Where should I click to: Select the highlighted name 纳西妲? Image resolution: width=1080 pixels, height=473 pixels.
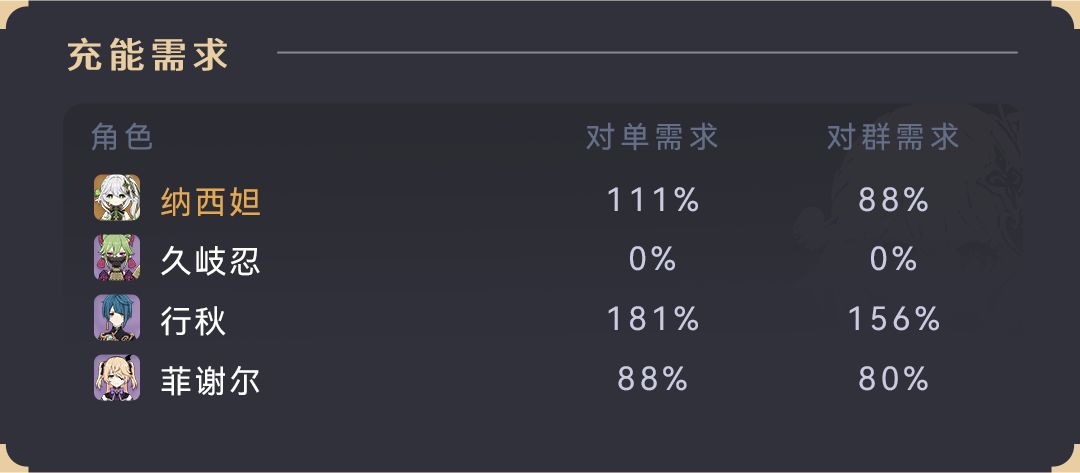click(x=211, y=201)
